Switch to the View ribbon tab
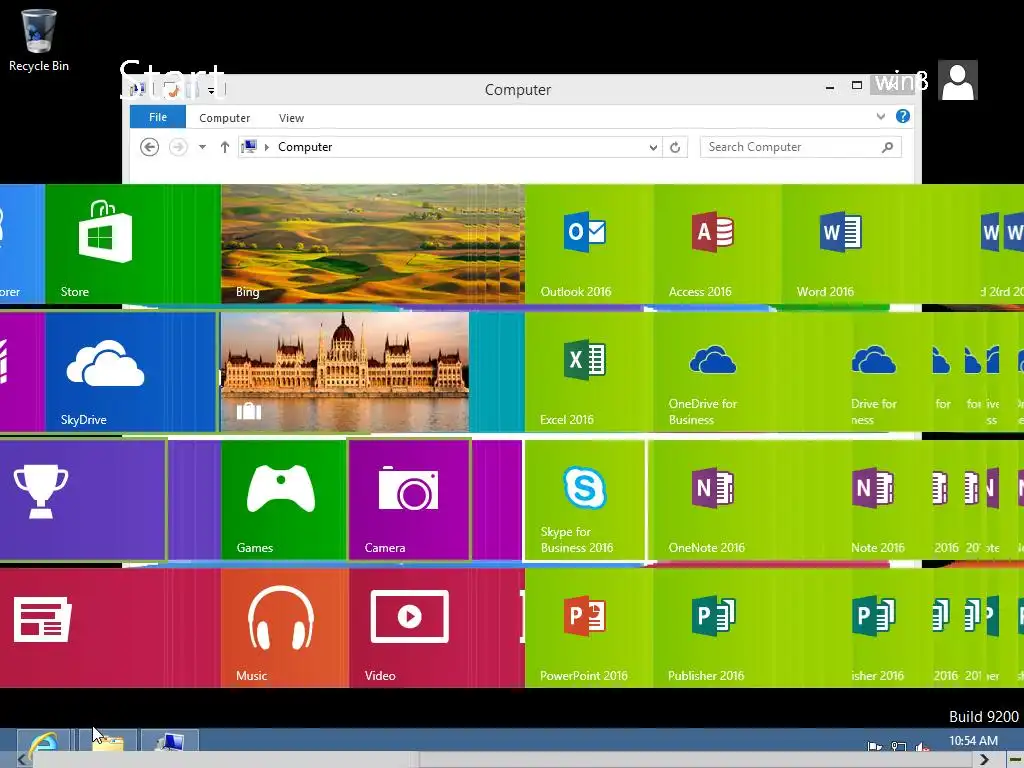Viewport: 1024px width, 768px height. [291, 118]
